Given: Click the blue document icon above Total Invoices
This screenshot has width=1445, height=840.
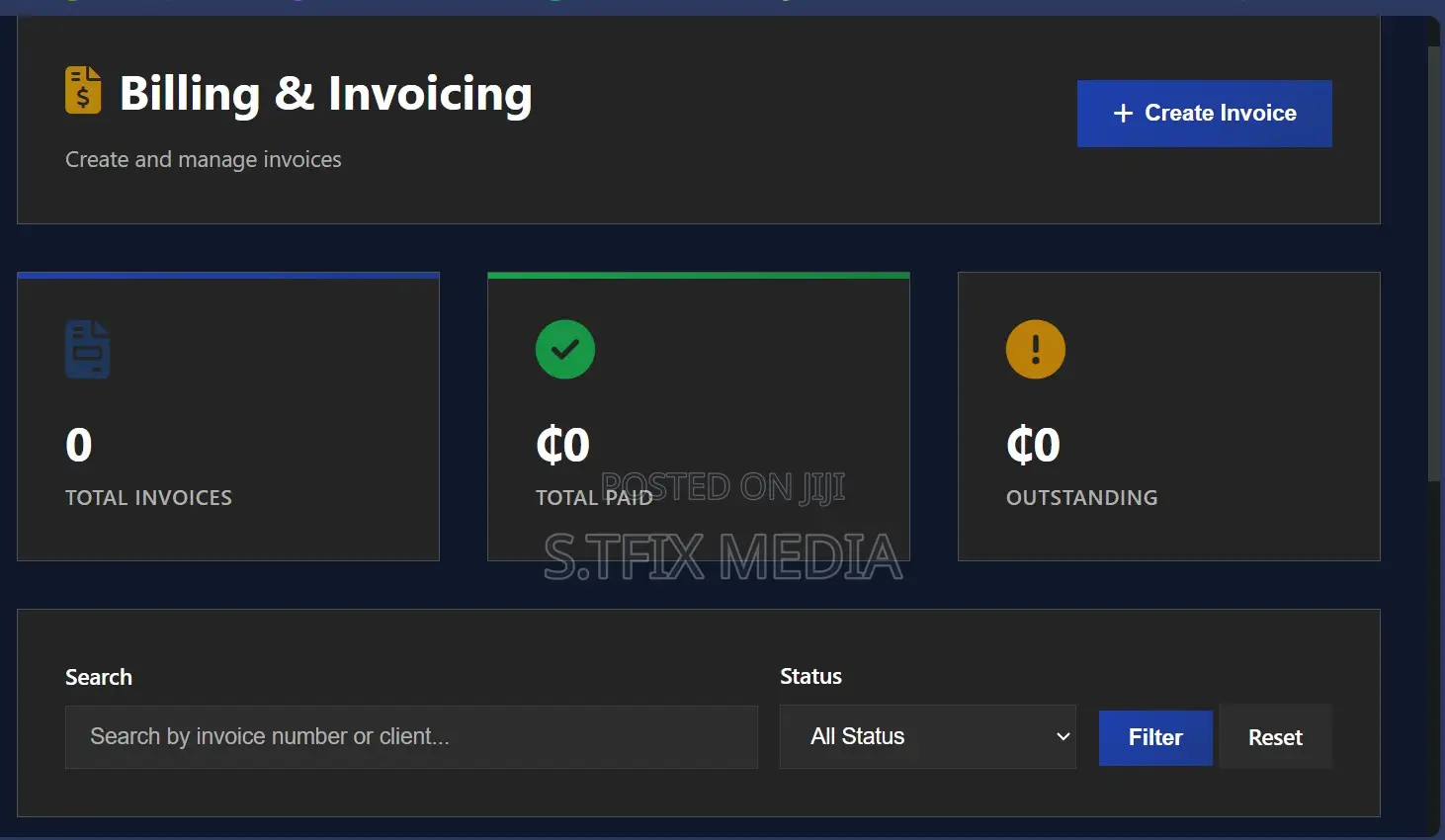Looking at the screenshot, I should pos(87,349).
